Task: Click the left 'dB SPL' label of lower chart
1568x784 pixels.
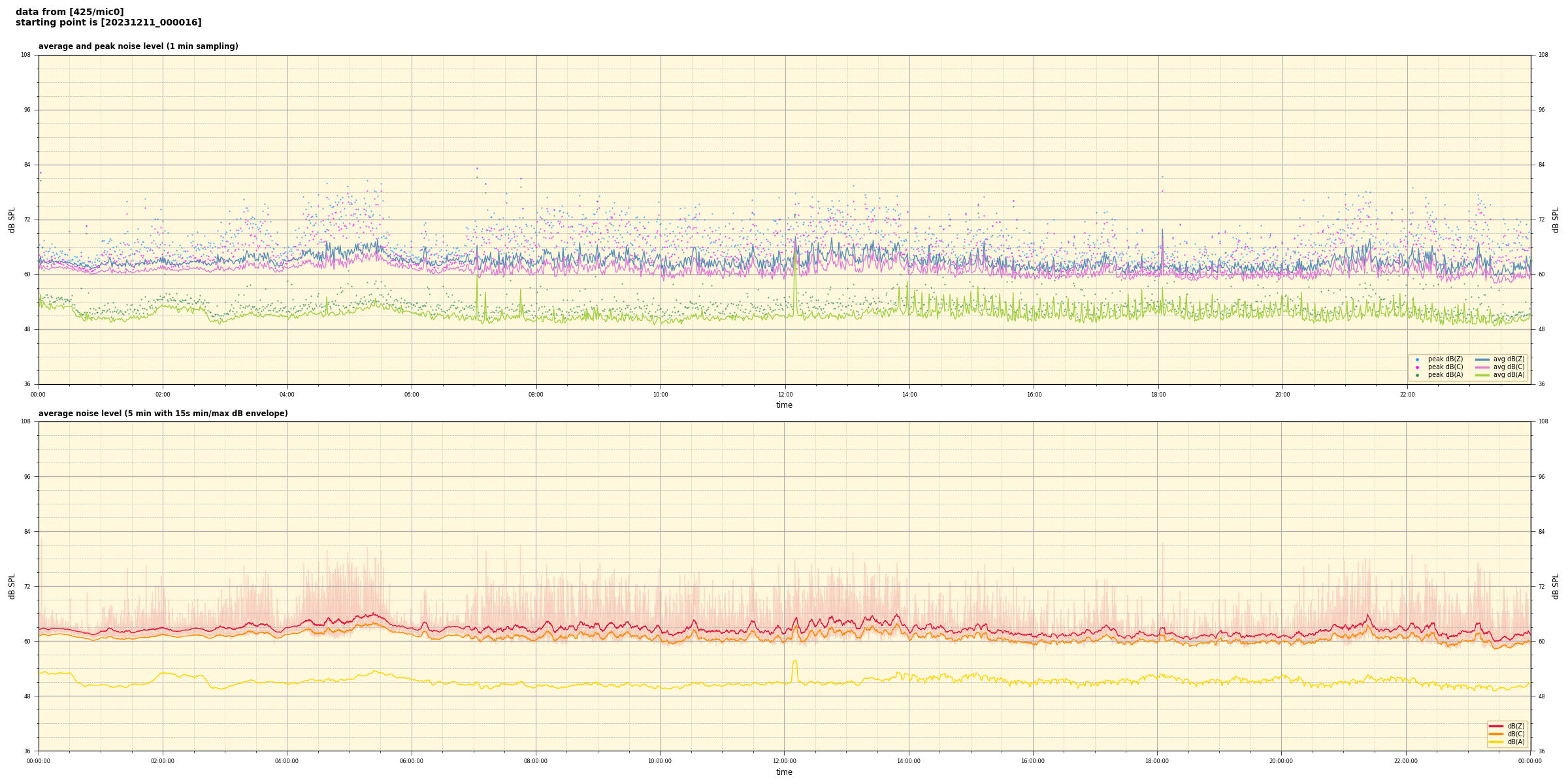Action: [12, 586]
